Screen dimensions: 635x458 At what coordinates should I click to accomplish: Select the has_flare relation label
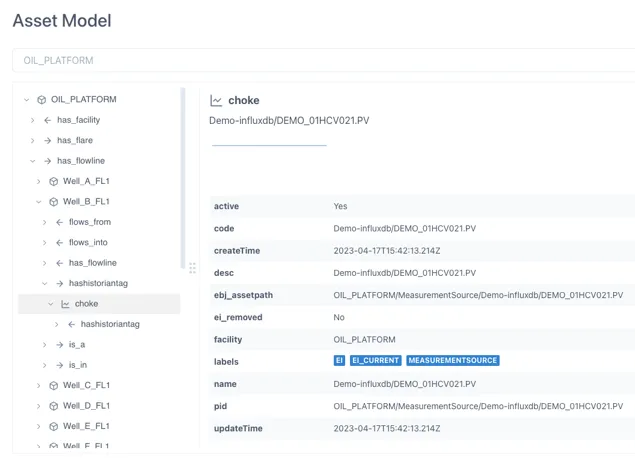[75, 141]
